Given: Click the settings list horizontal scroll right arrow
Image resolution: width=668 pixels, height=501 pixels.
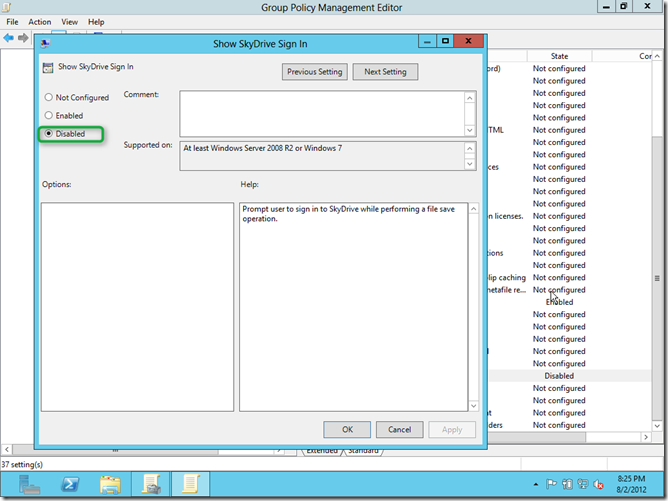Looking at the screenshot, I should point(646,437).
